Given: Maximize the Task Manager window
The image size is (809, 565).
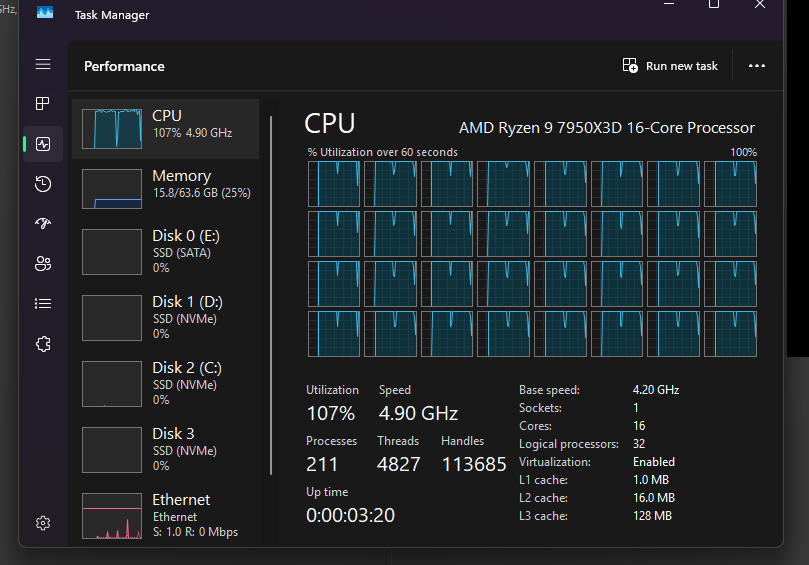Looking at the screenshot, I should (x=714, y=4).
